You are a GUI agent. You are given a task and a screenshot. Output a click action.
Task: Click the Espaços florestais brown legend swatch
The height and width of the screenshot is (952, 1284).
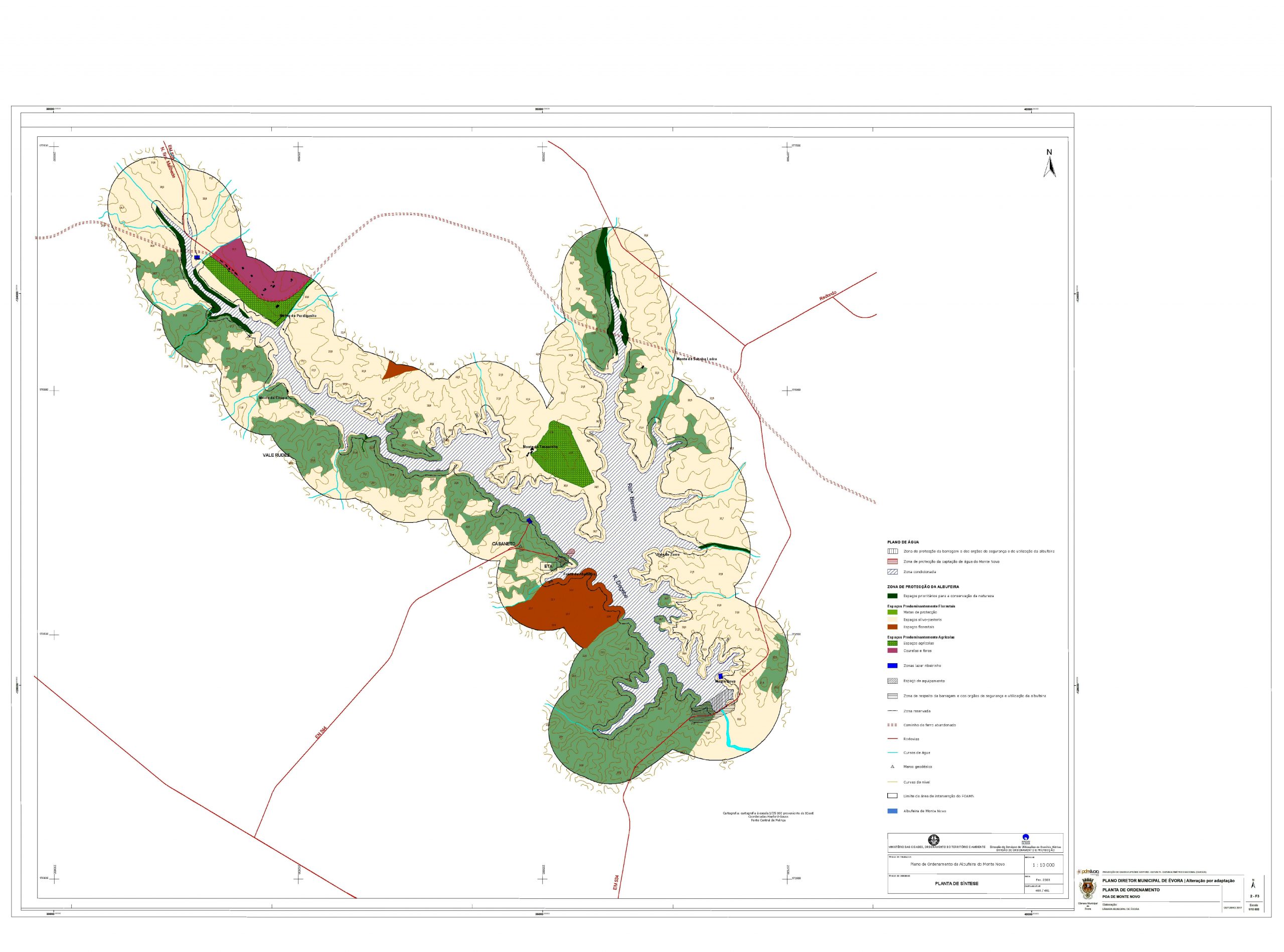pyautogui.click(x=892, y=627)
